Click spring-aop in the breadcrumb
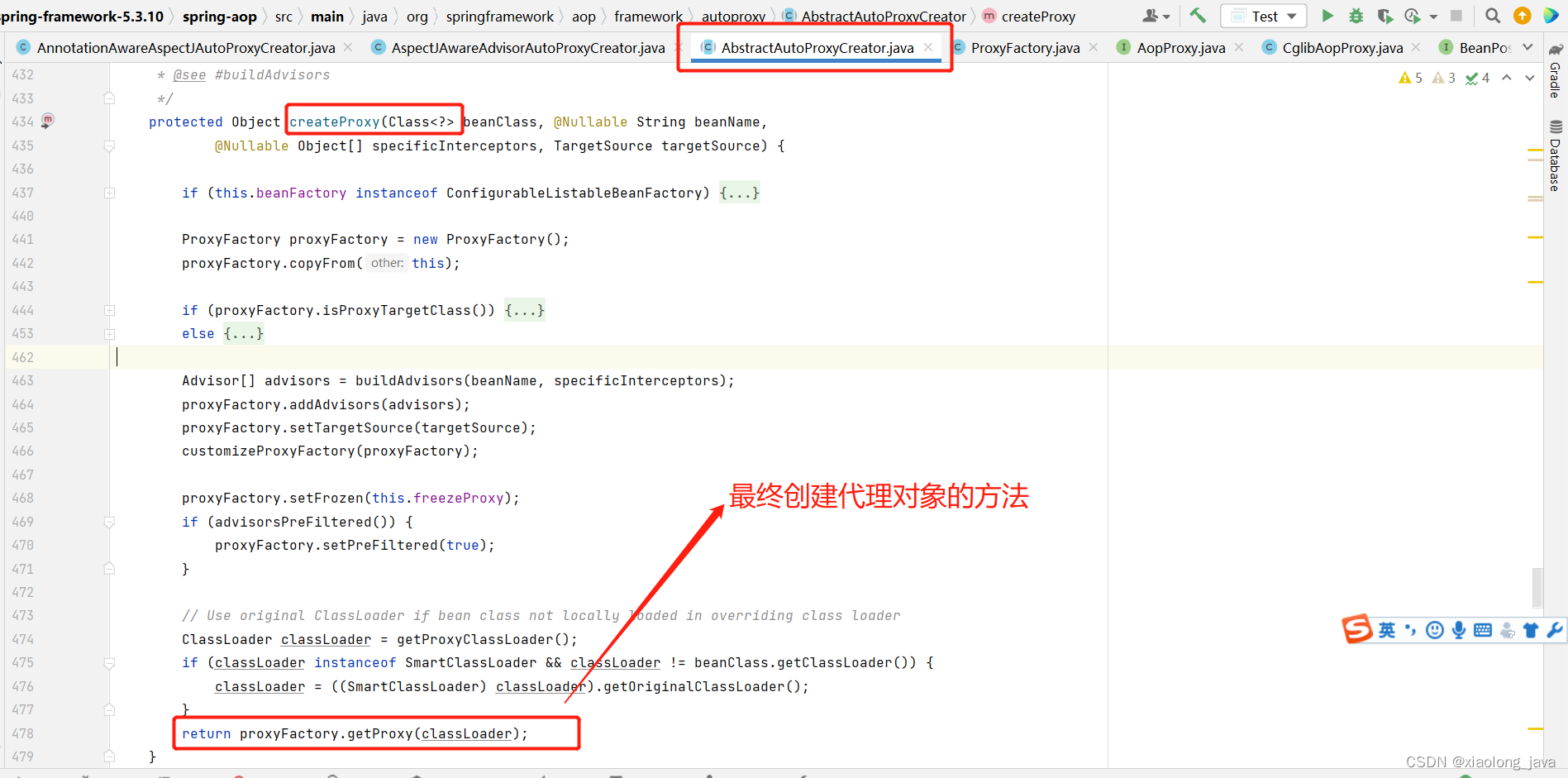The image size is (1568, 778). click(x=219, y=17)
